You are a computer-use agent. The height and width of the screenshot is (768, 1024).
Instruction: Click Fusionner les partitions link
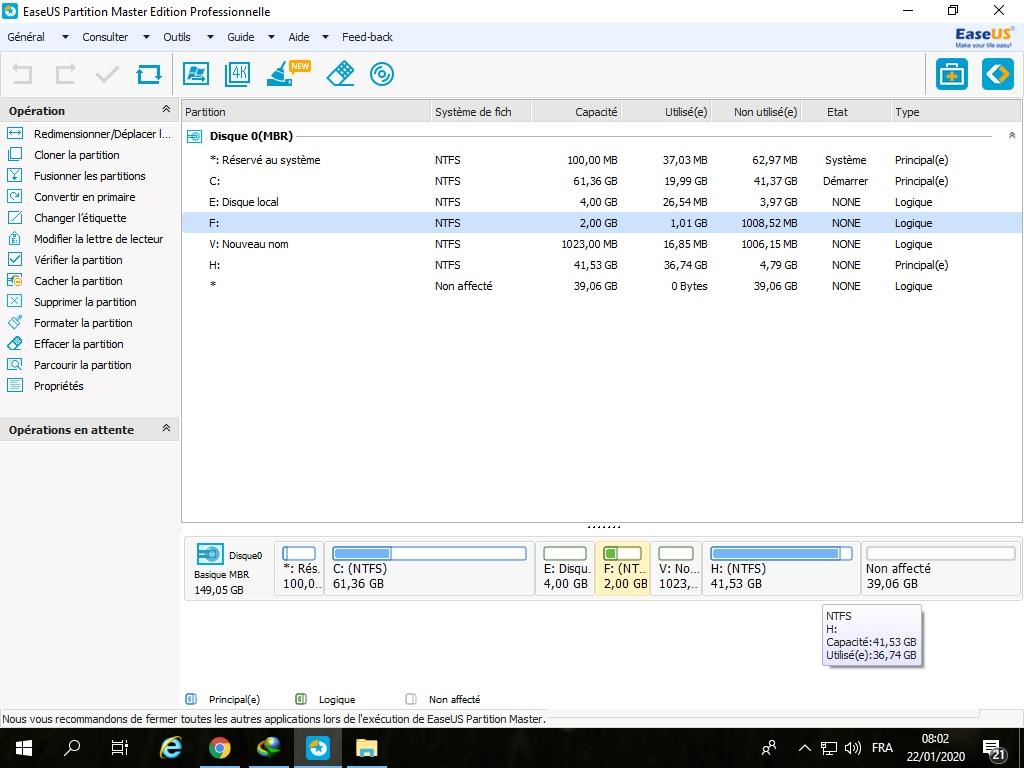(x=89, y=176)
